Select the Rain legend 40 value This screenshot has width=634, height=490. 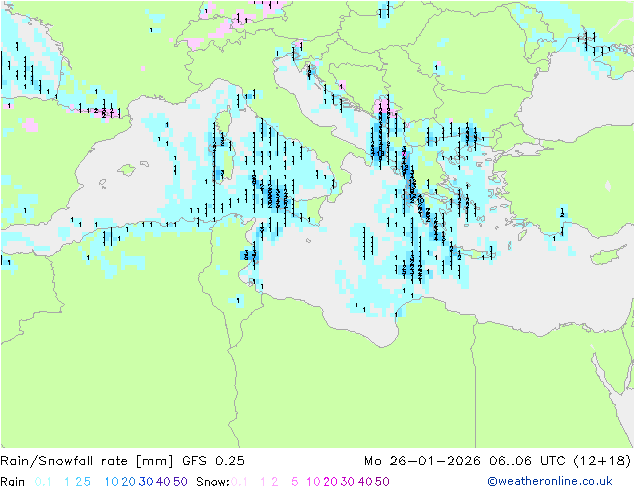163,482
